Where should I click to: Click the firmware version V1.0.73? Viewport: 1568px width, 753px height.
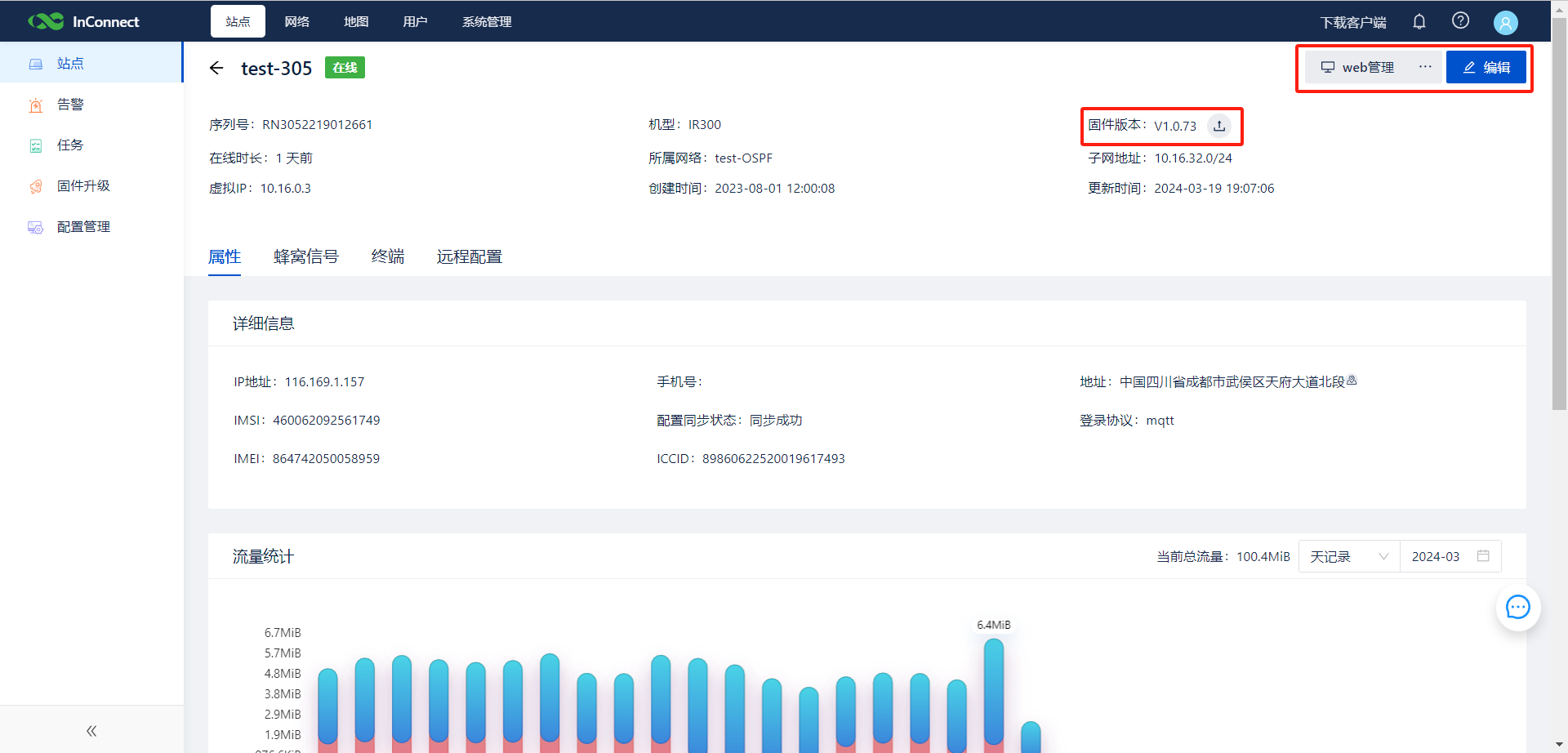coord(1174,126)
